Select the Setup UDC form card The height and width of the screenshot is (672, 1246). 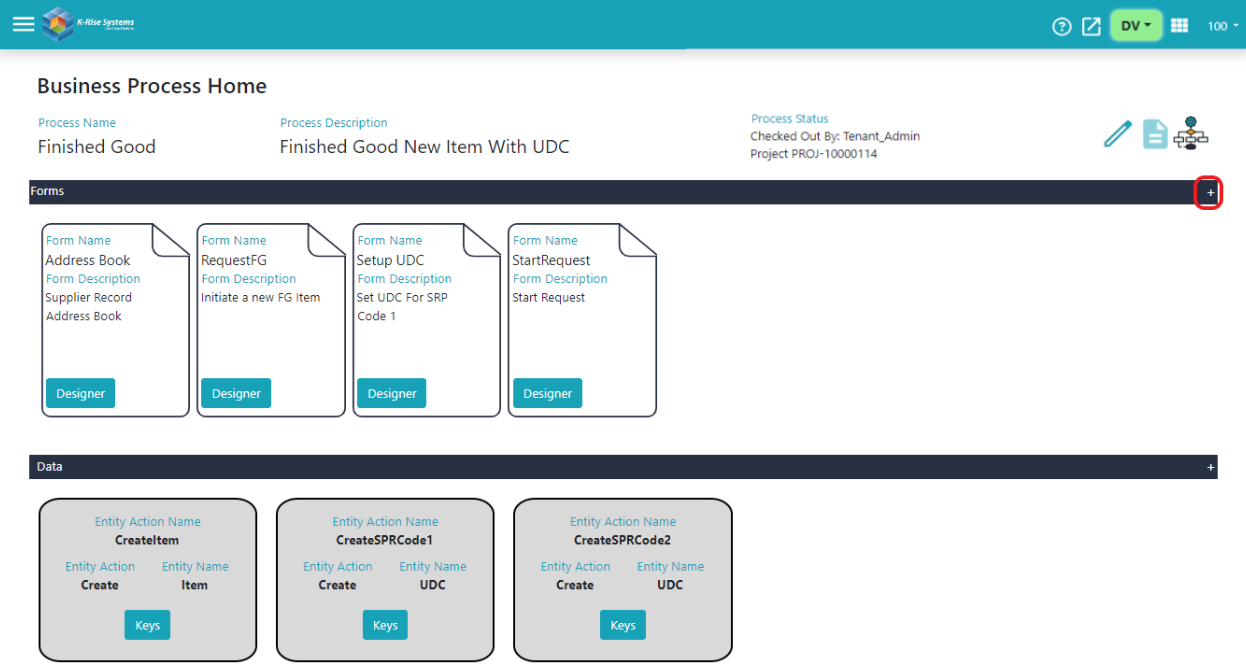click(x=426, y=320)
